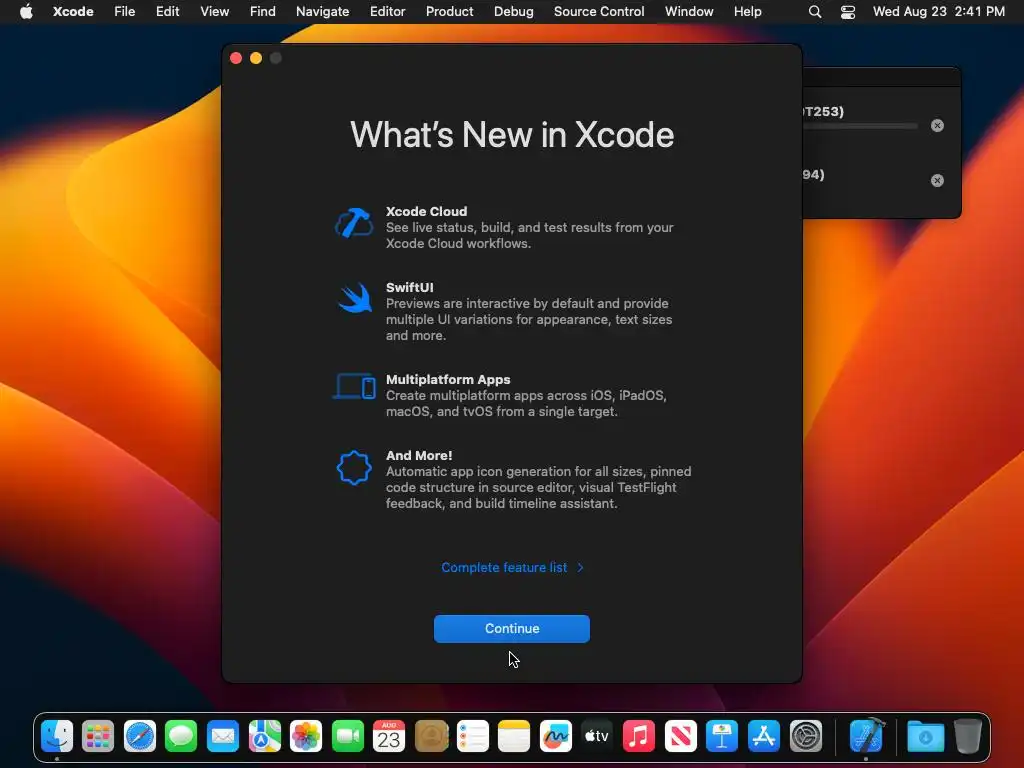
Task: Open Mail from the Dock
Action: [x=223, y=737]
